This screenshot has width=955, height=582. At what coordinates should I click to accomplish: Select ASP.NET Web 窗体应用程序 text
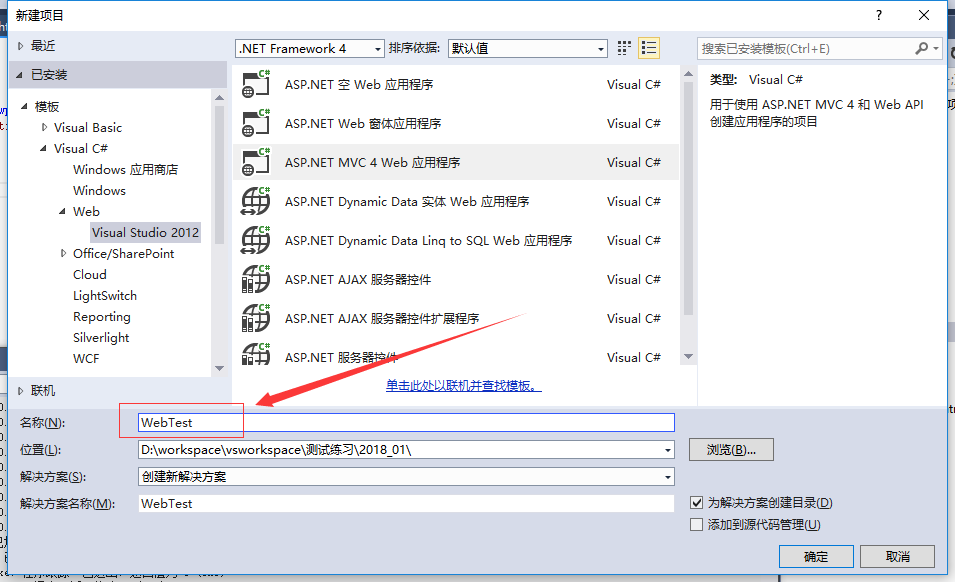[363, 124]
